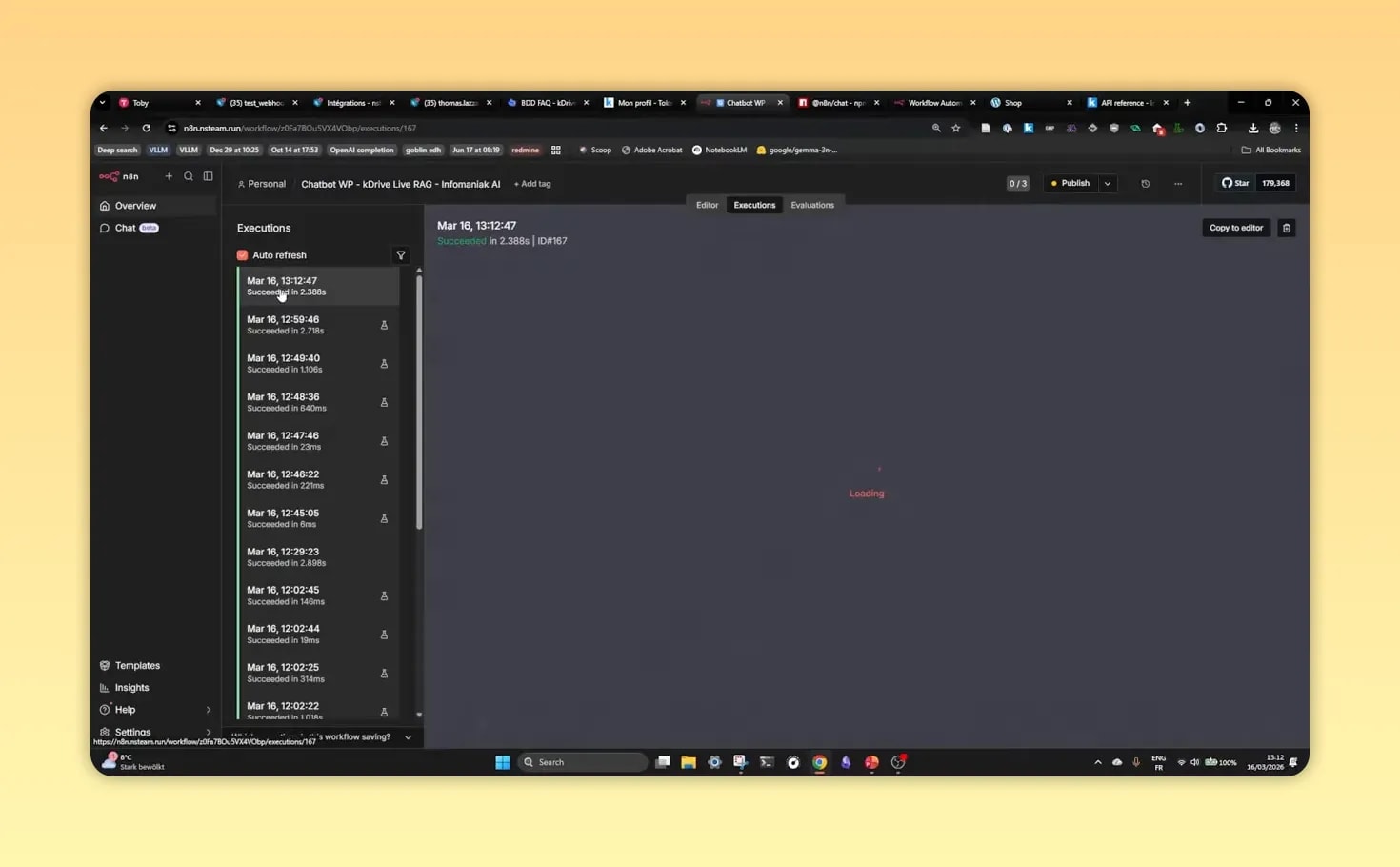
Task: Expand the workflow saving prompt chevron
Action: click(x=408, y=736)
